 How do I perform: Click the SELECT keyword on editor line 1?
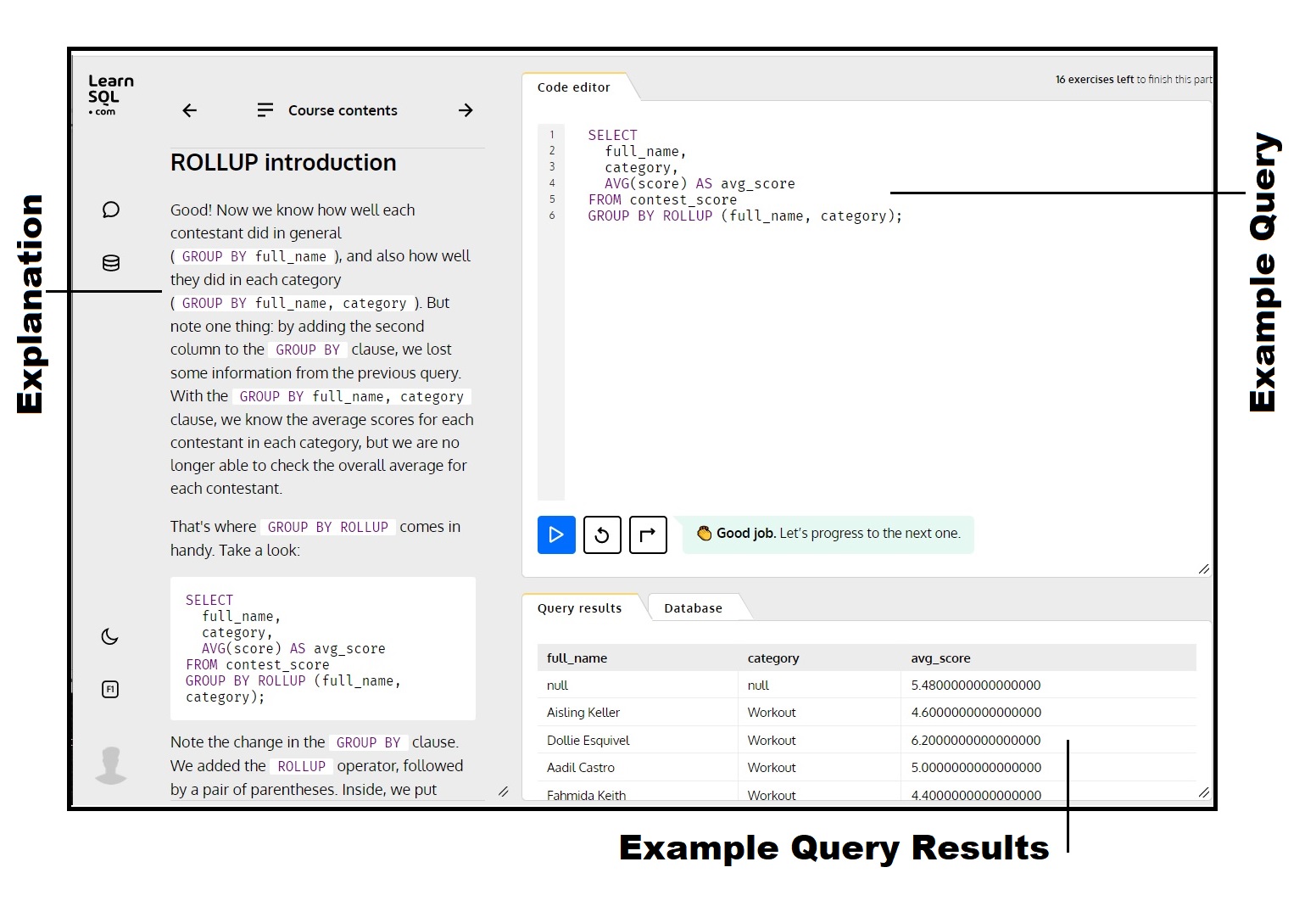coord(612,136)
